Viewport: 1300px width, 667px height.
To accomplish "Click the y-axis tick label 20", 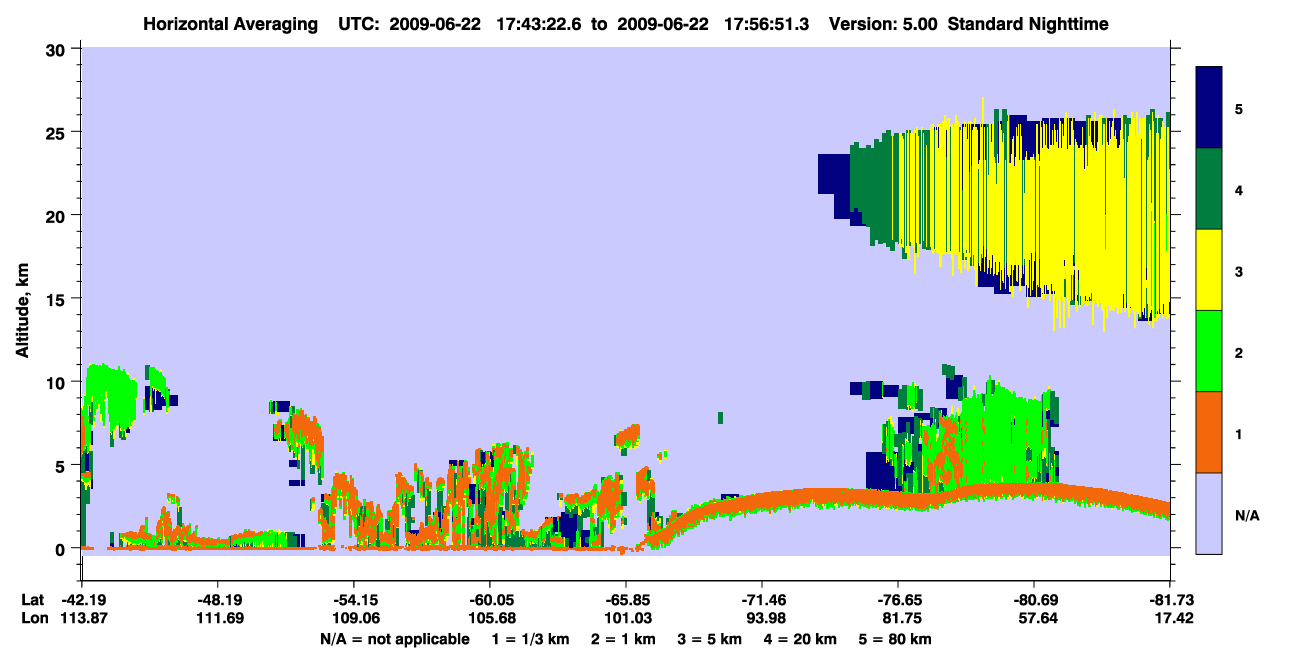I will coord(58,215).
